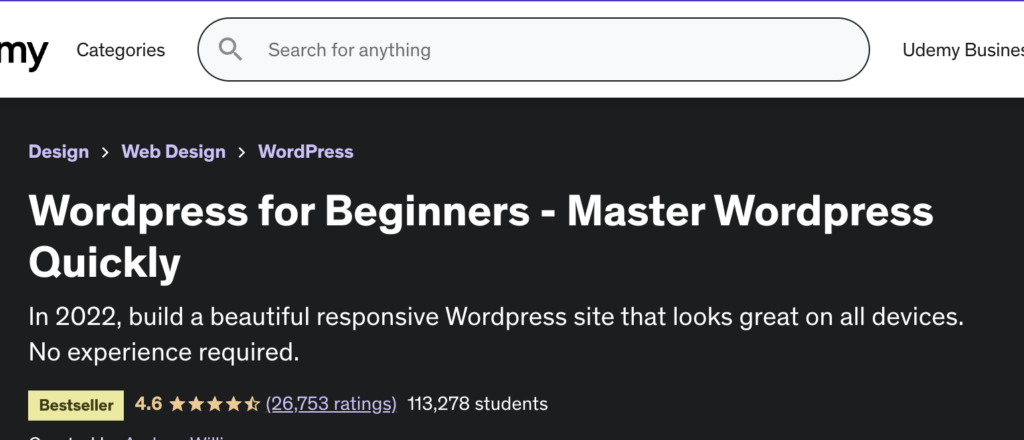Click the course title heading
Screen dimensions: 1024x440
click(x=481, y=236)
